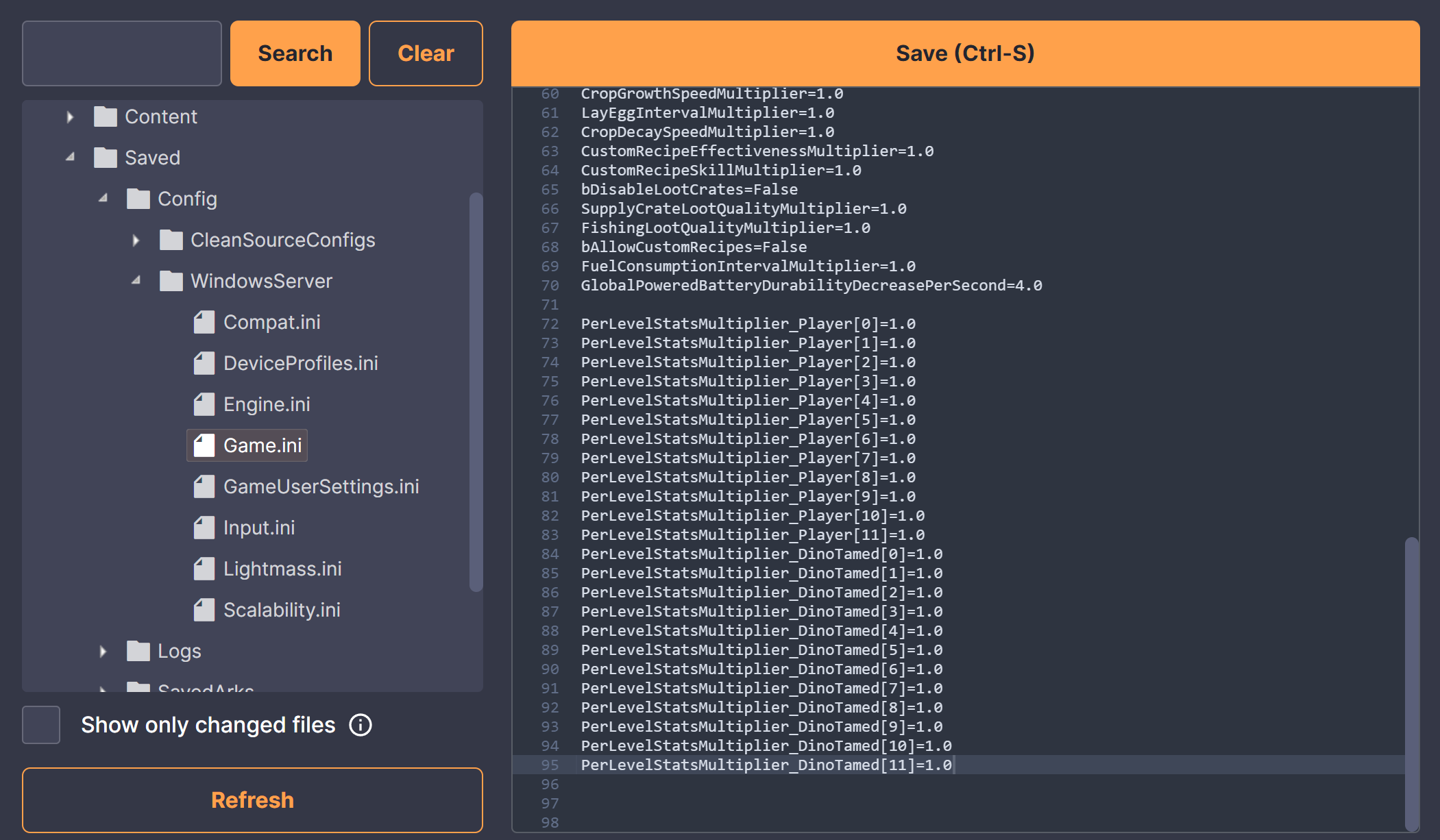
Task: Click the Logs folder icon
Action: (138, 651)
